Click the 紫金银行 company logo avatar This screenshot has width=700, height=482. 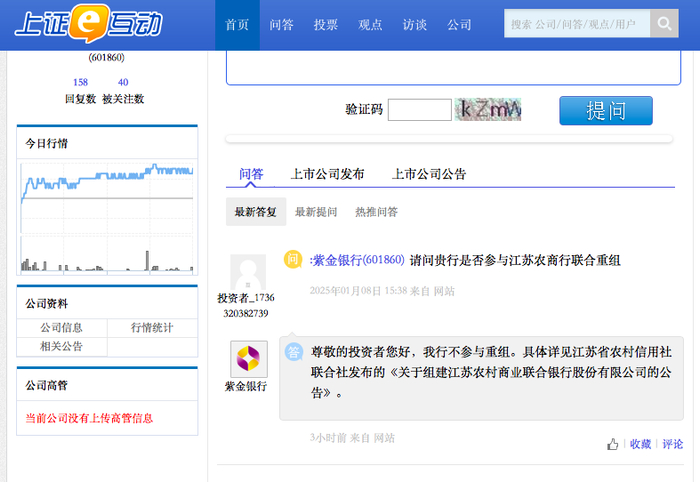[x=249, y=359]
